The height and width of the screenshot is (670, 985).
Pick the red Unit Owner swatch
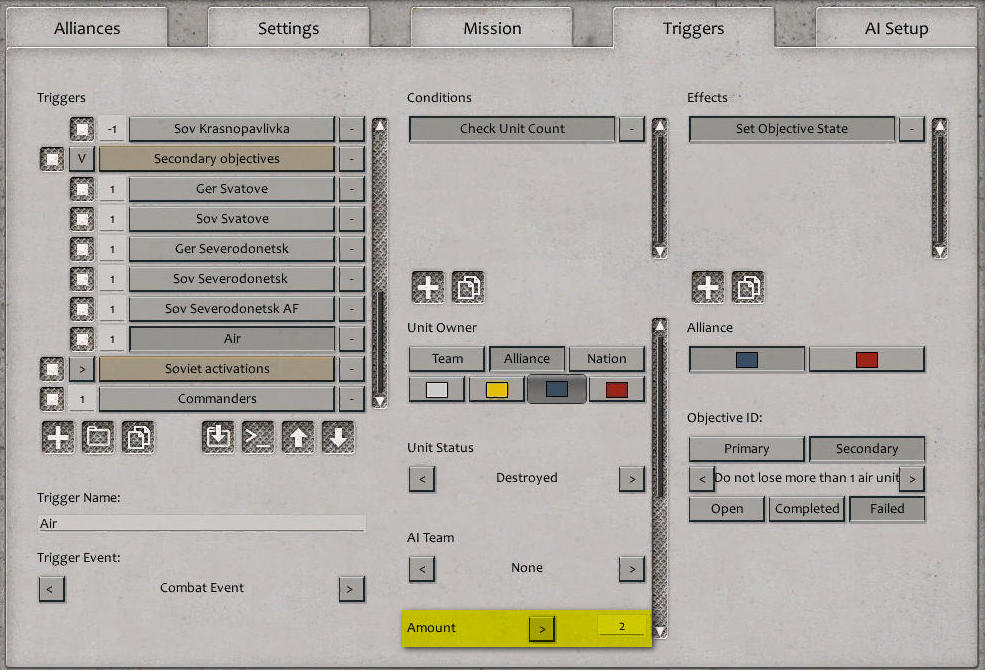pyautogui.click(x=617, y=389)
